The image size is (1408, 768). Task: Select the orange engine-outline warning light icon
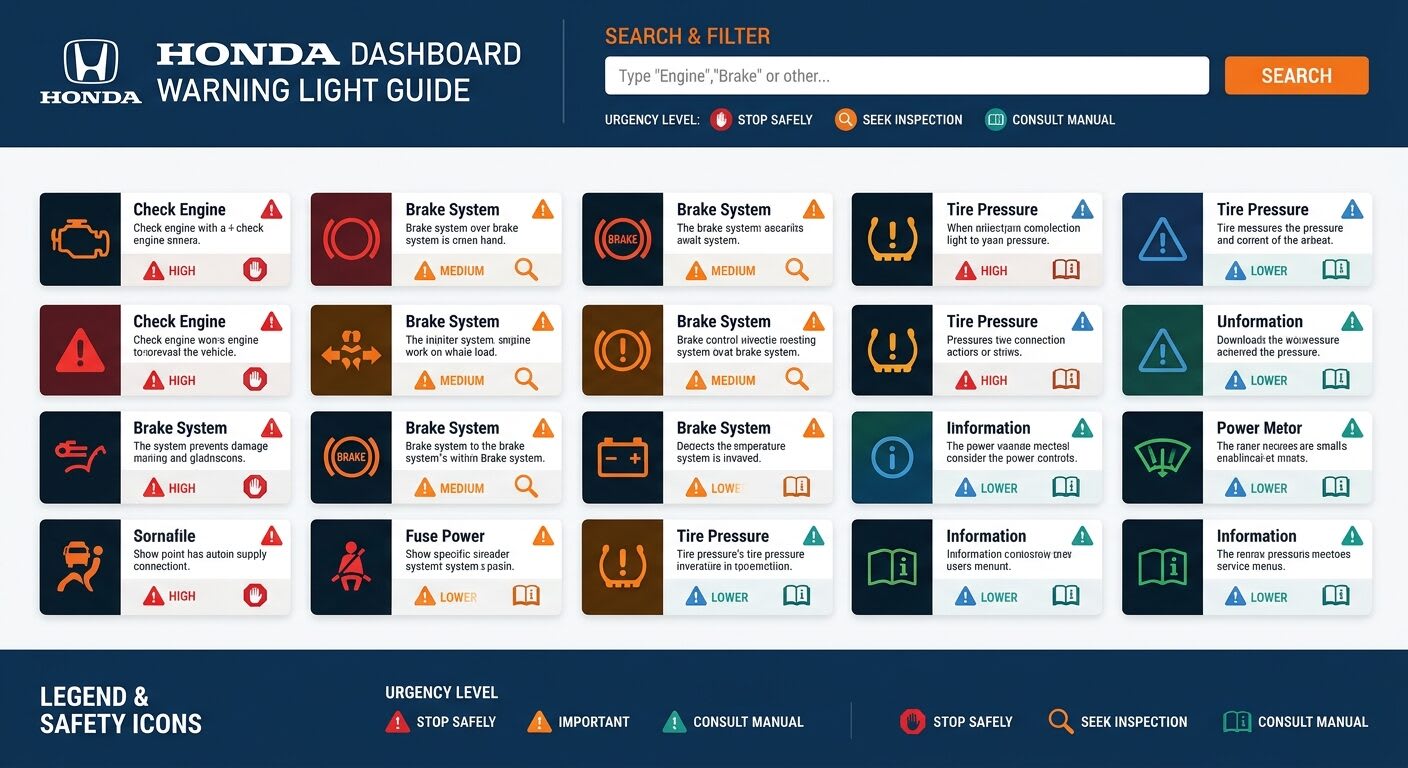point(80,239)
